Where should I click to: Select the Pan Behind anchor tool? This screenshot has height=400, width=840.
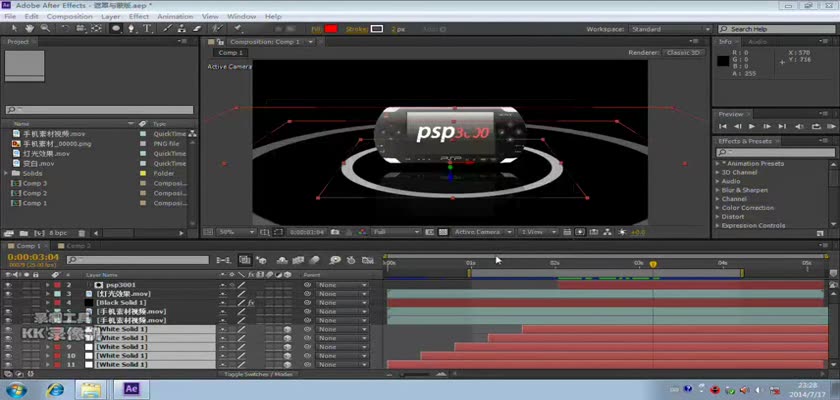coord(96,29)
